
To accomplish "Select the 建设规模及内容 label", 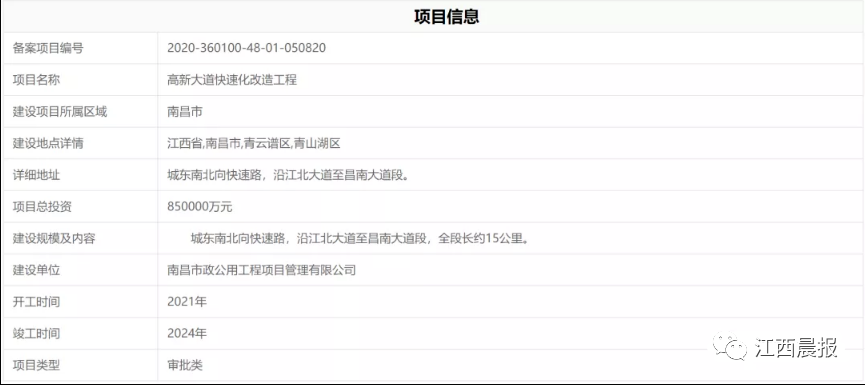I will click(54, 239).
